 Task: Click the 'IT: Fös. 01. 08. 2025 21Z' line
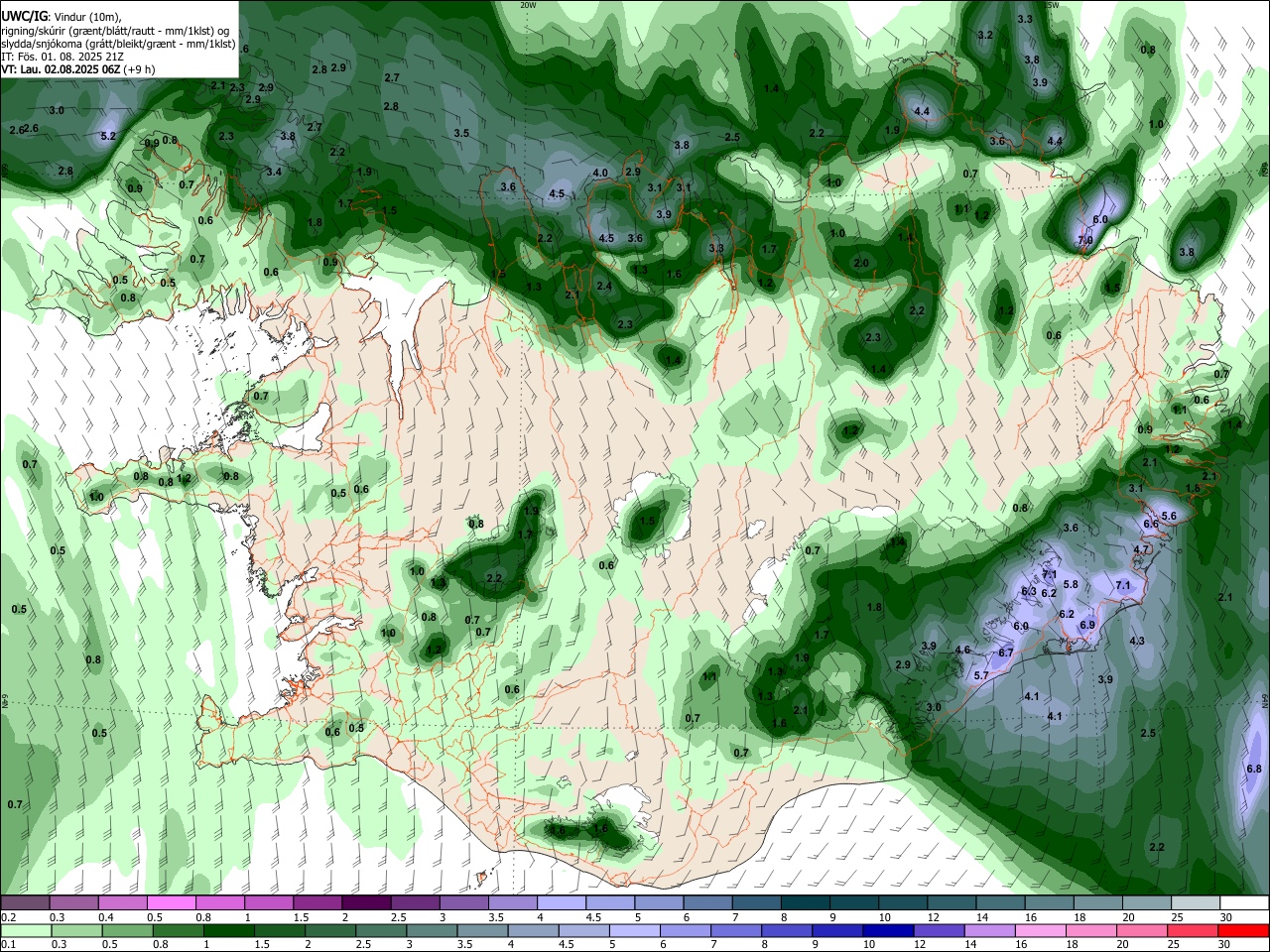click(63, 58)
